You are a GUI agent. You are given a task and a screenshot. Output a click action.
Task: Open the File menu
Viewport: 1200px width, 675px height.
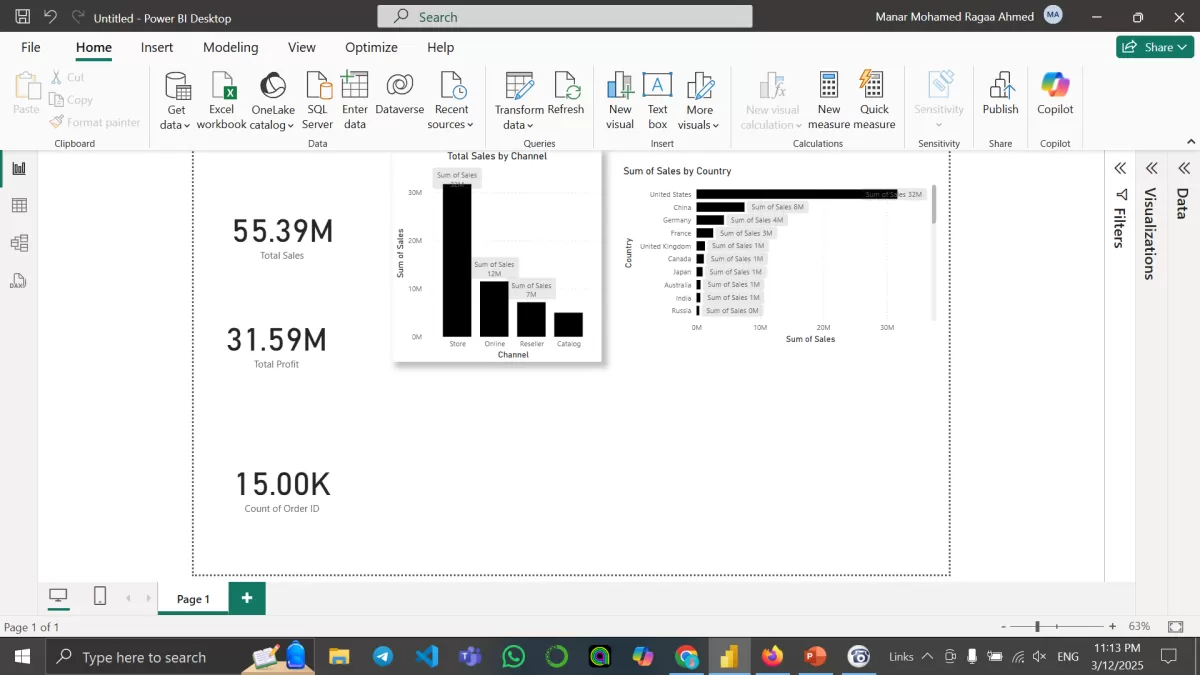click(31, 47)
